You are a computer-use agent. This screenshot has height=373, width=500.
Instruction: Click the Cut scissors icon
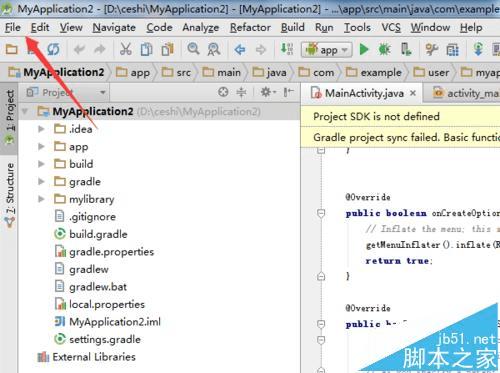(x=125, y=50)
